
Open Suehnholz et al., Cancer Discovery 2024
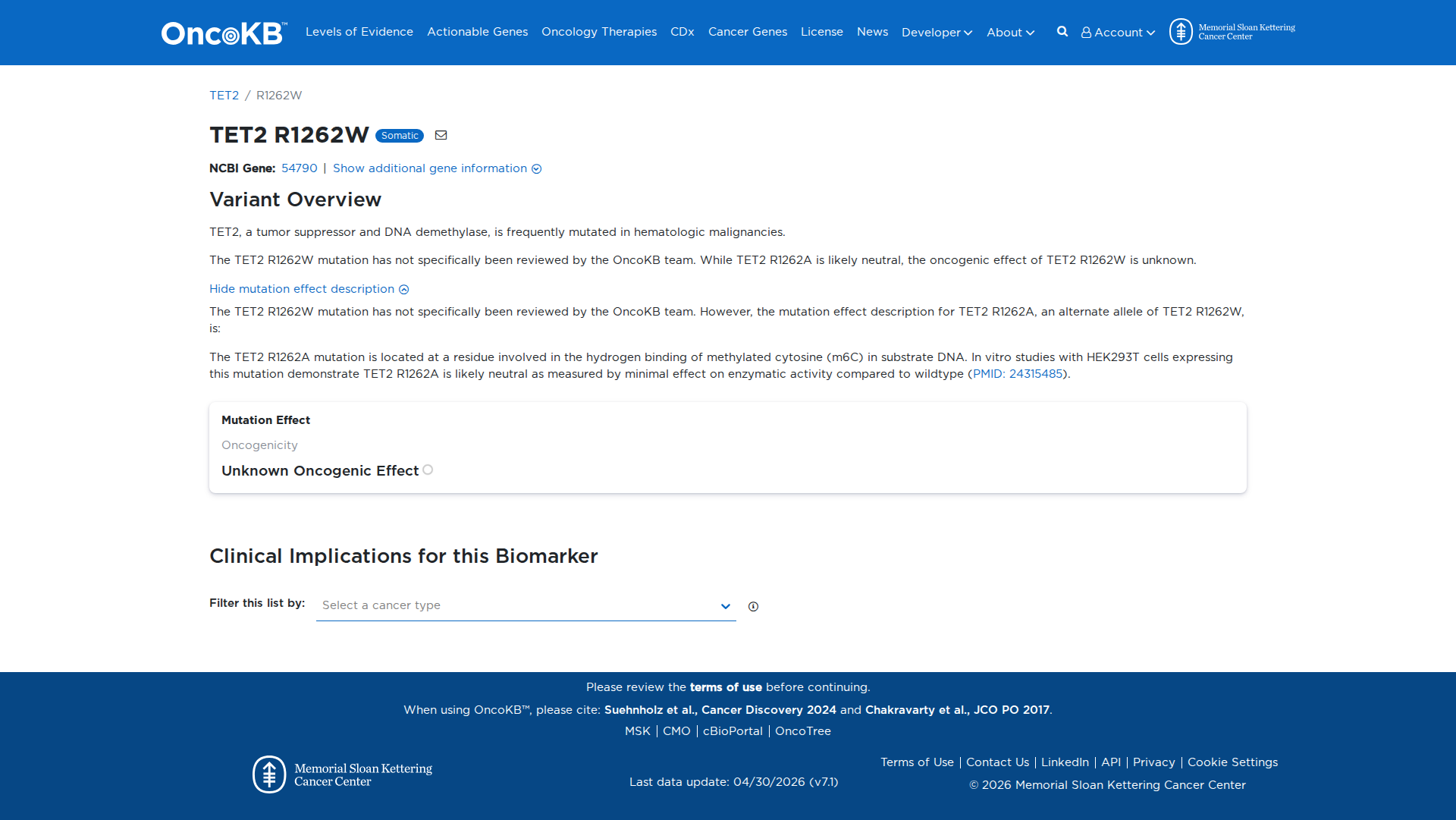(720, 710)
